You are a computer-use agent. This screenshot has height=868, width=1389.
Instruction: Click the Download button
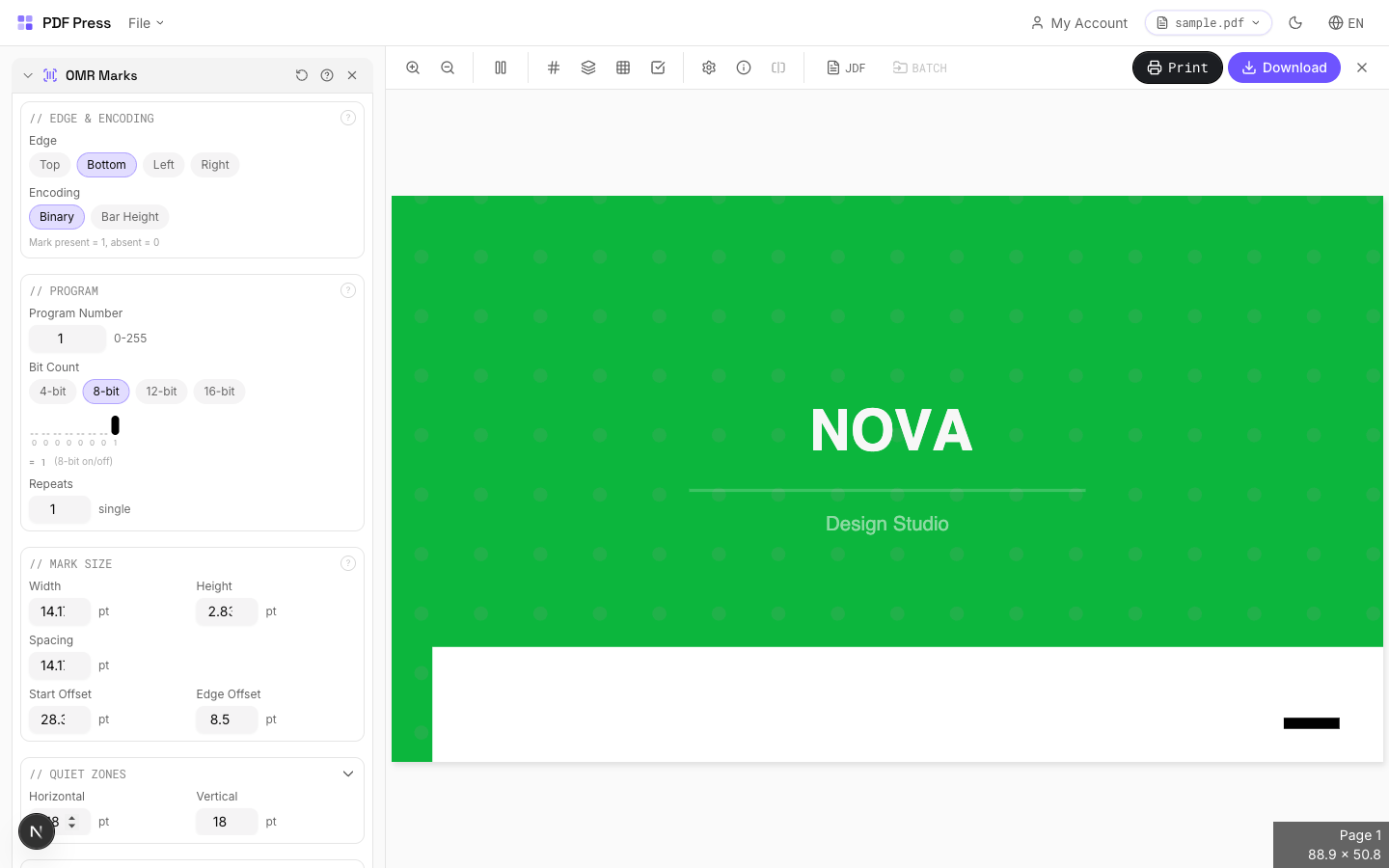(1284, 68)
